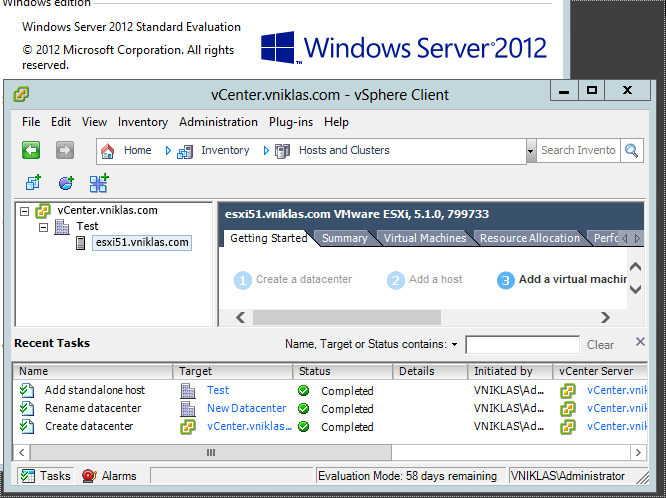The height and width of the screenshot is (498, 666).
Task: Show next tabs with right tab arrow
Action: click(x=637, y=238)
